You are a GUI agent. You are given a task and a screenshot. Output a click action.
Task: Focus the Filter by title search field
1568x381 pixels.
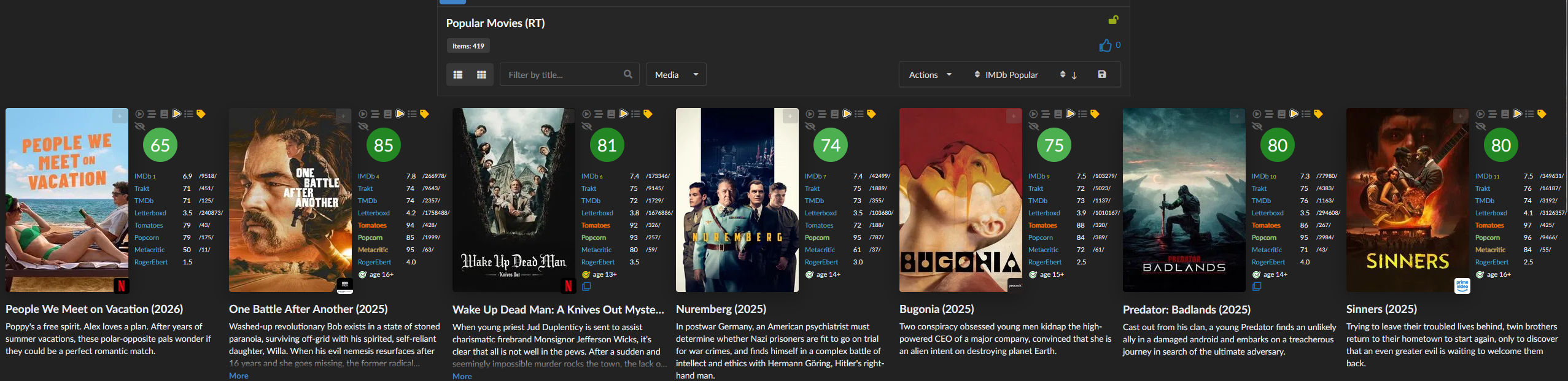[x=569, y=74]
